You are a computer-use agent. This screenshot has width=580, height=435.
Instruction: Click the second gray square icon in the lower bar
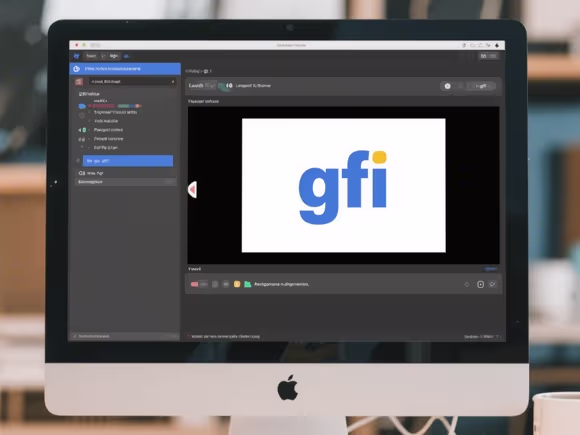click(x=226, y=284)
